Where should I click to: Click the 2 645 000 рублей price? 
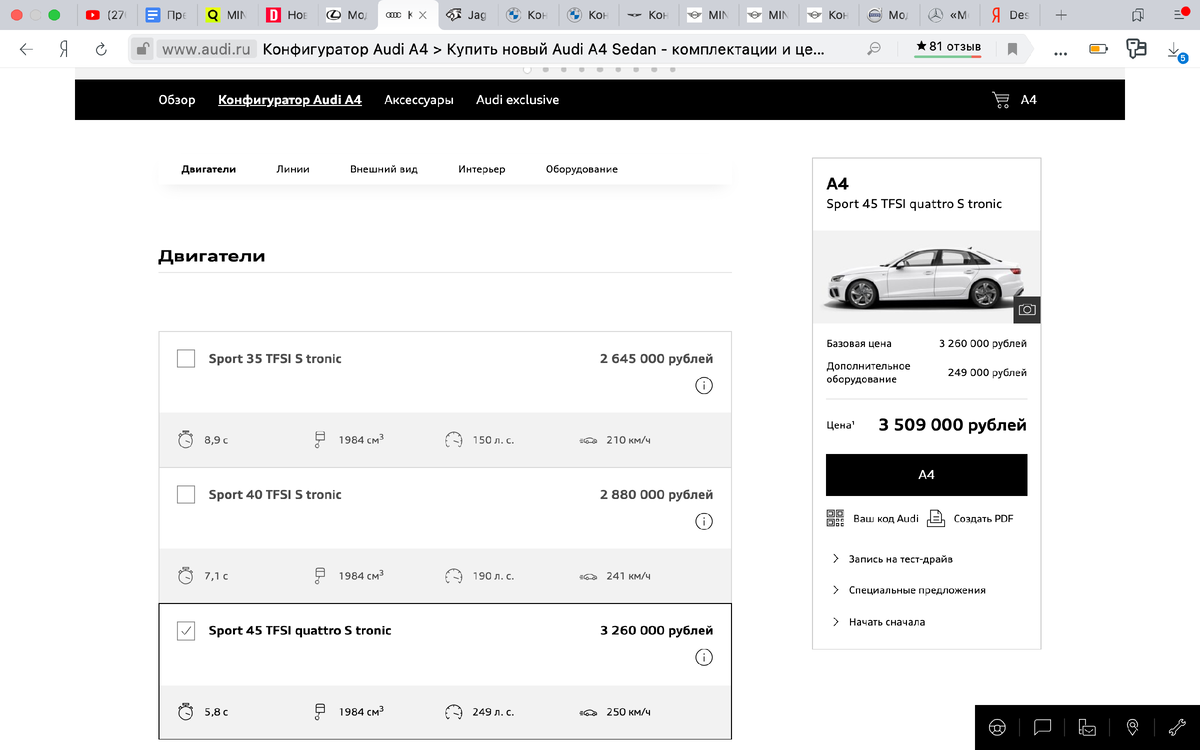coord(656,358)
